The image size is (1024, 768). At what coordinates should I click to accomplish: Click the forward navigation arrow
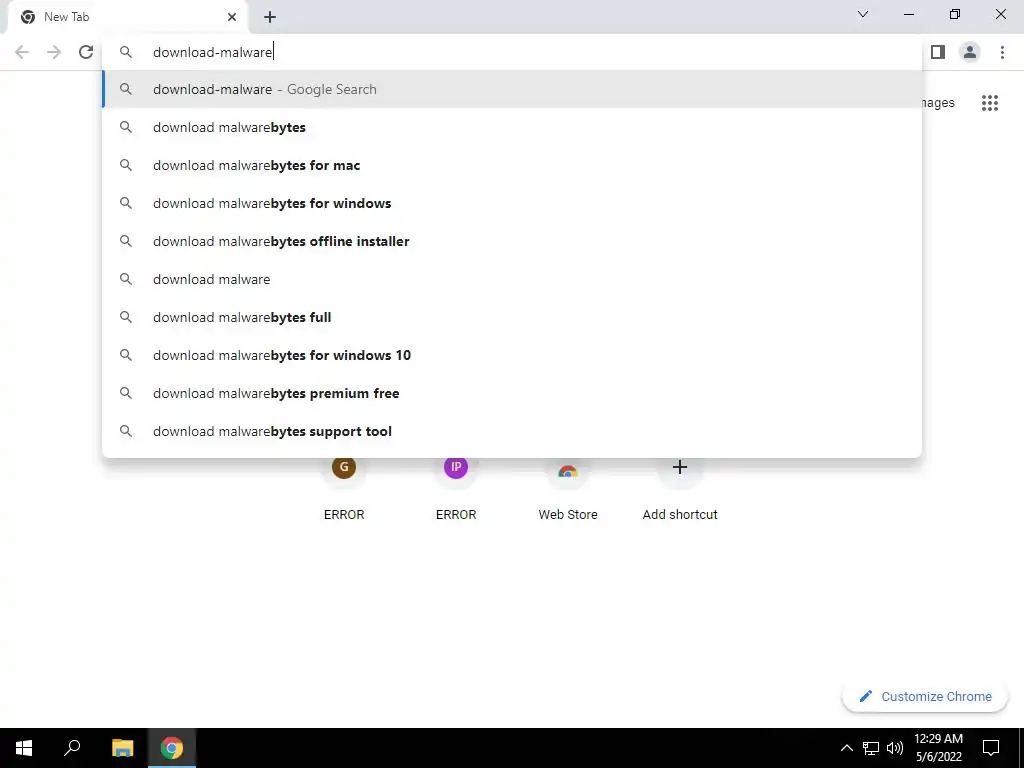coord(54,52)
